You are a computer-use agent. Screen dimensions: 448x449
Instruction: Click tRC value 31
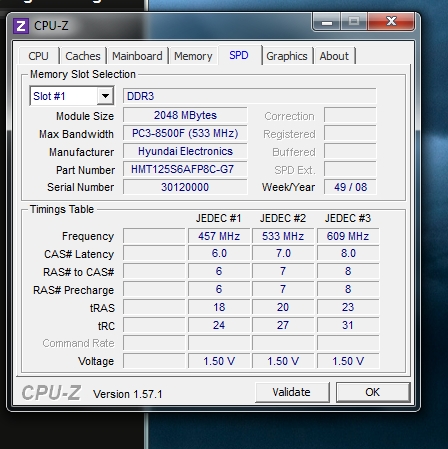[x=348, y=325]
